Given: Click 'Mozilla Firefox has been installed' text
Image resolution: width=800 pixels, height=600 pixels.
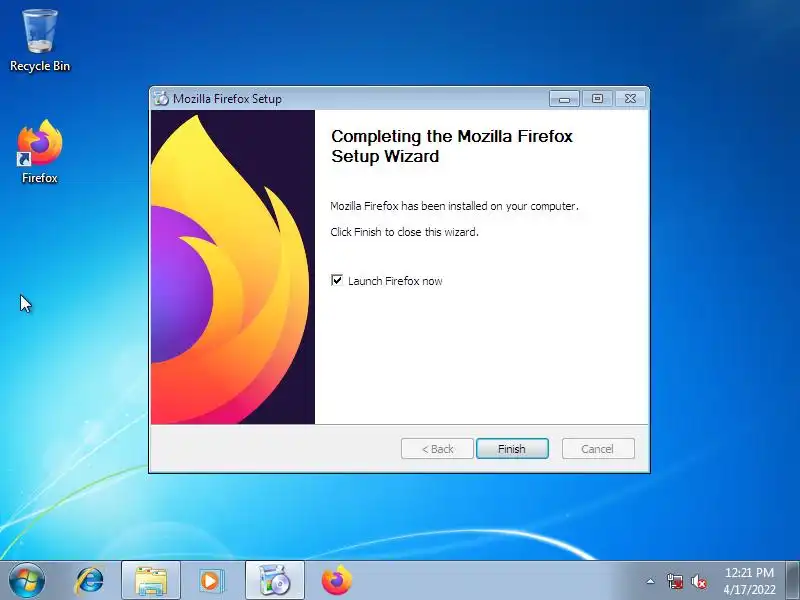Looking at the screenshot, I should point(454,206).
